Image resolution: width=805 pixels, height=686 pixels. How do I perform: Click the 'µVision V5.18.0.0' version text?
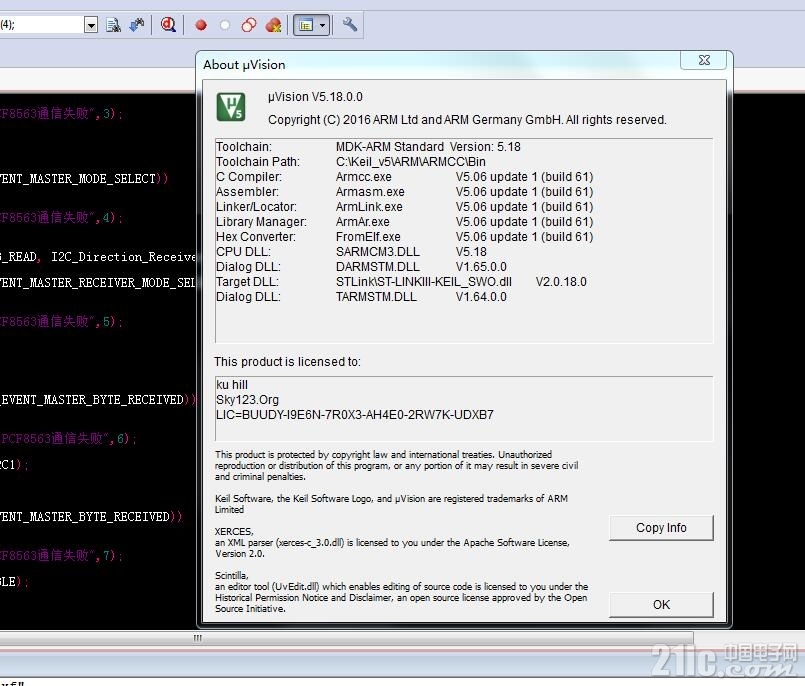click(x=315, y=97)
